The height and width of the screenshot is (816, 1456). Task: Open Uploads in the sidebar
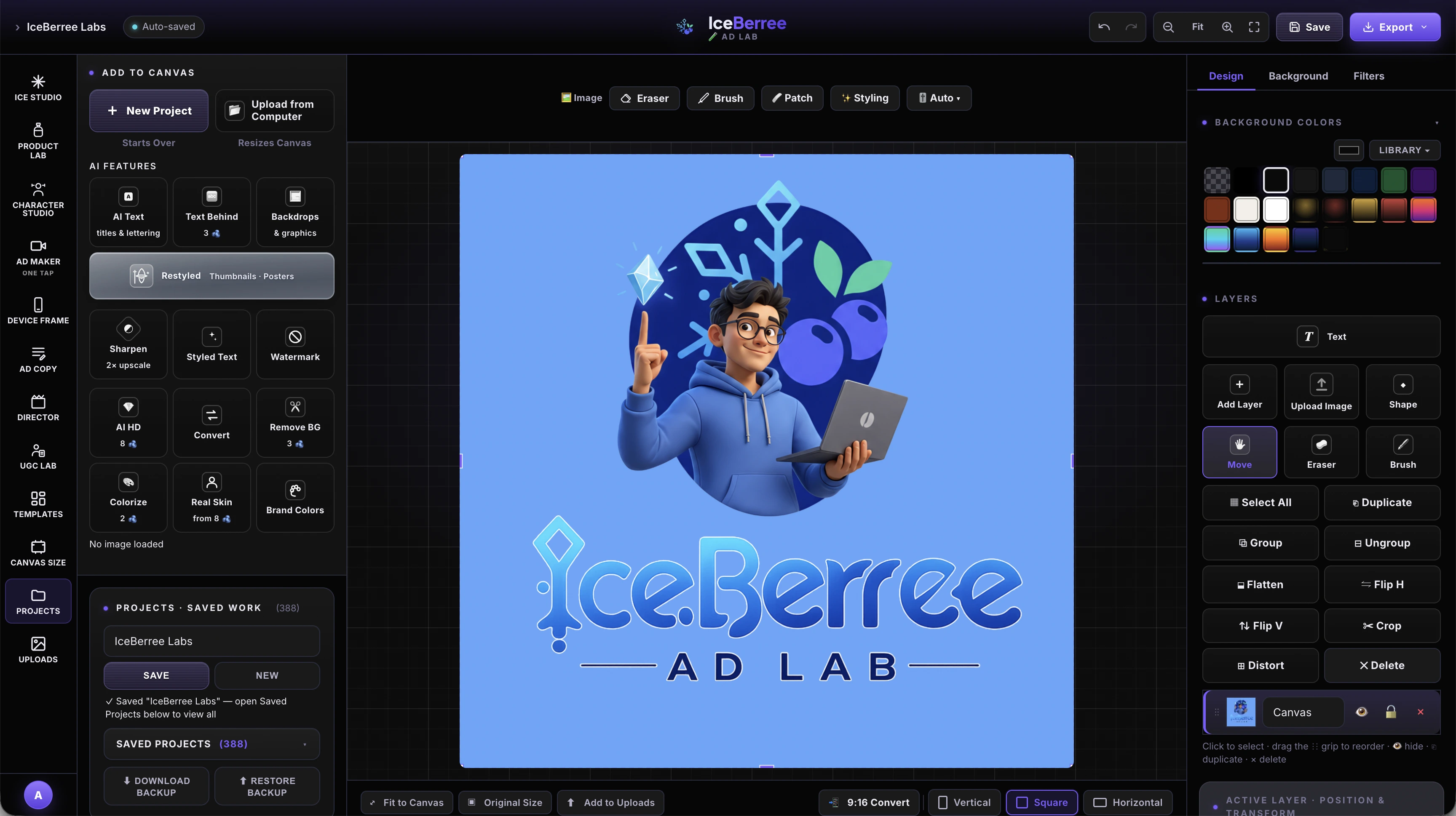pyautogui.click(x=38, y=649)
